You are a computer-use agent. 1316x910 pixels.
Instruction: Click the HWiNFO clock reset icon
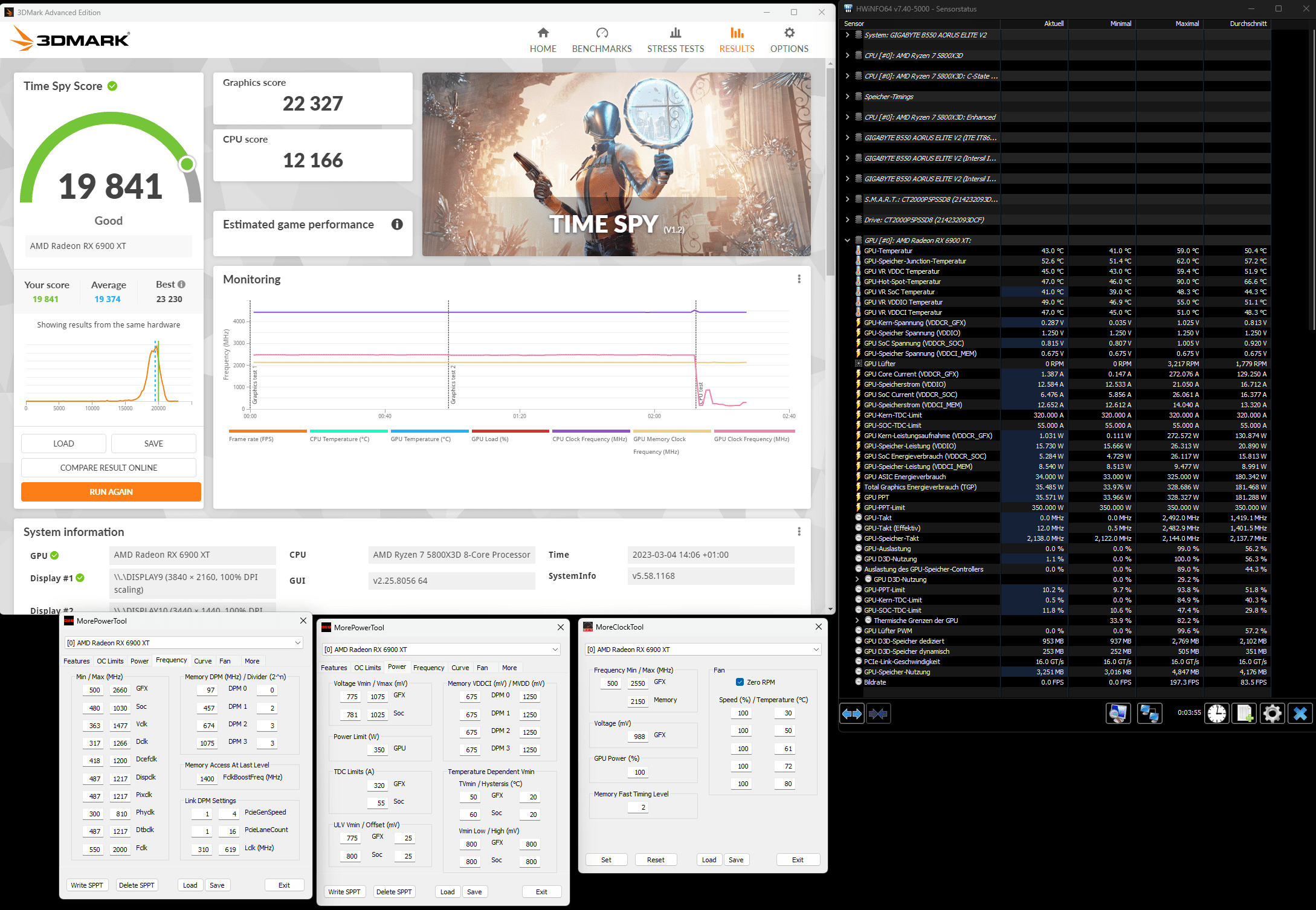coord(1216,714)
